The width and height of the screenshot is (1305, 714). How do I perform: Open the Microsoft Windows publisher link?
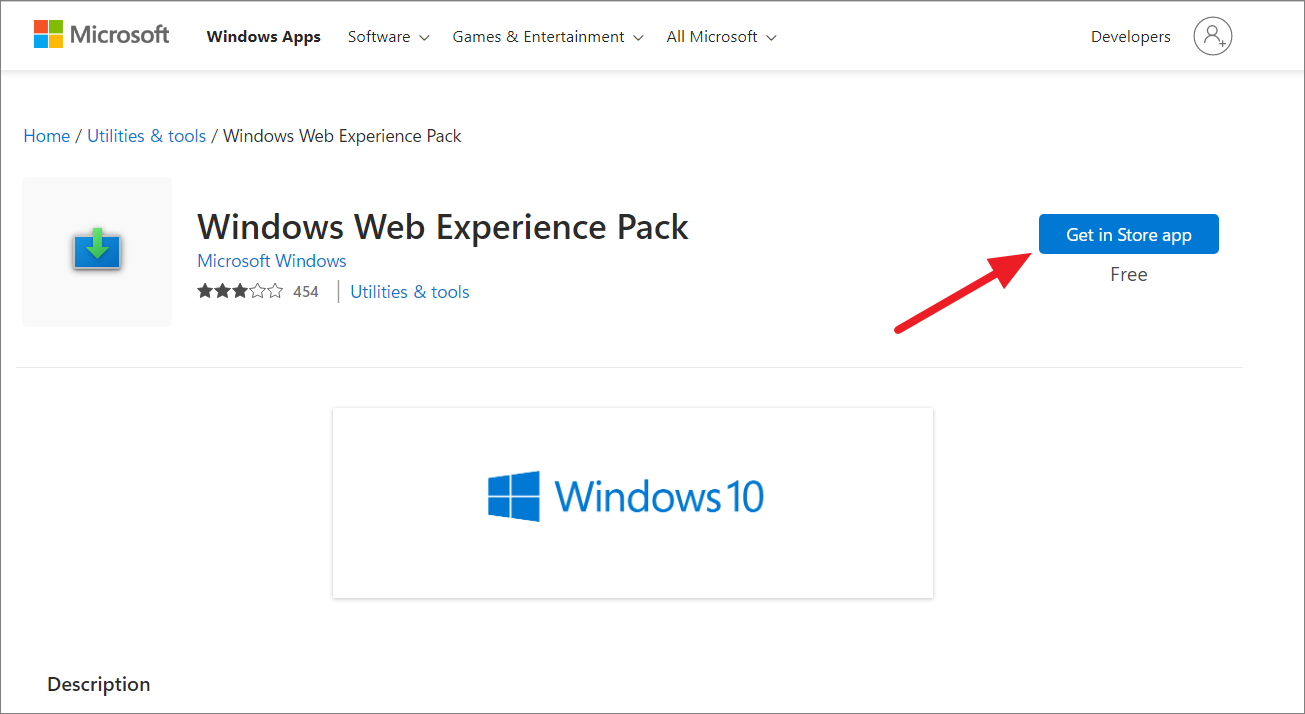point(271,260)
